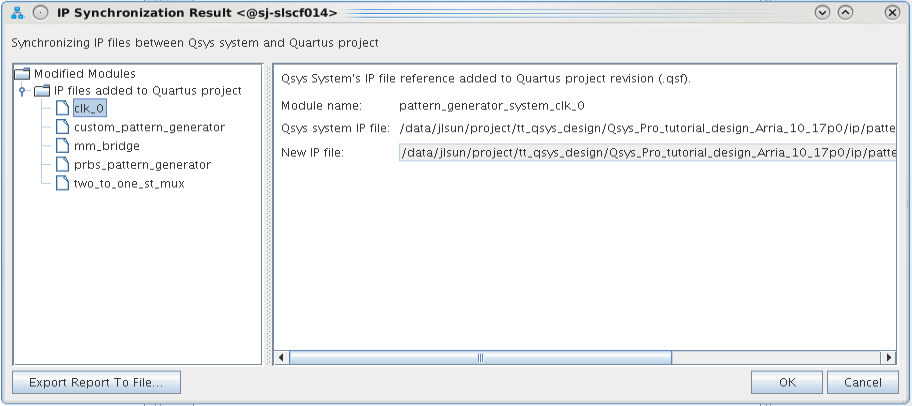Click the 'Synchronizing IP files' description text
Viewport: 912px width, 406px height.
[195, 43]
